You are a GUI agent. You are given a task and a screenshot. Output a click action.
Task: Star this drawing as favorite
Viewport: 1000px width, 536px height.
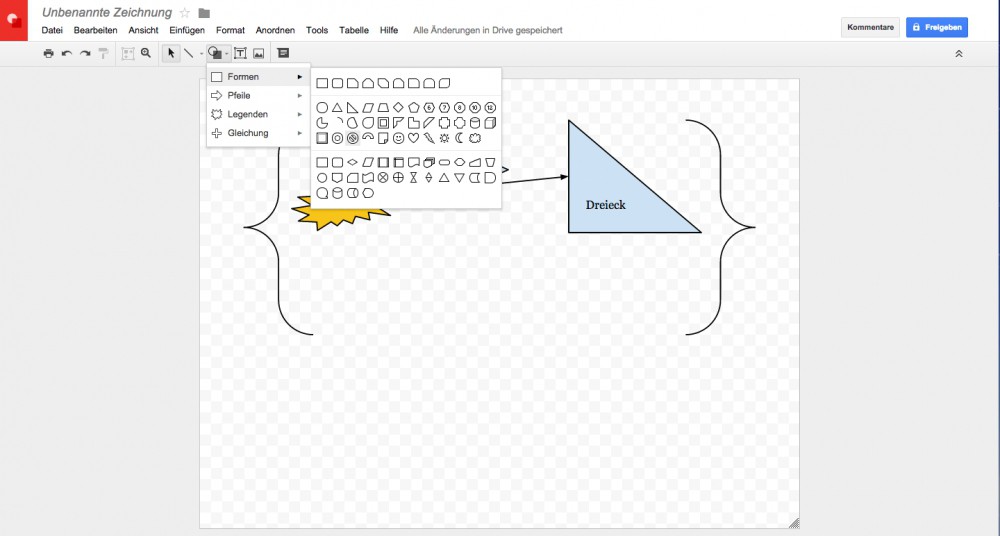tap(184, 13)
